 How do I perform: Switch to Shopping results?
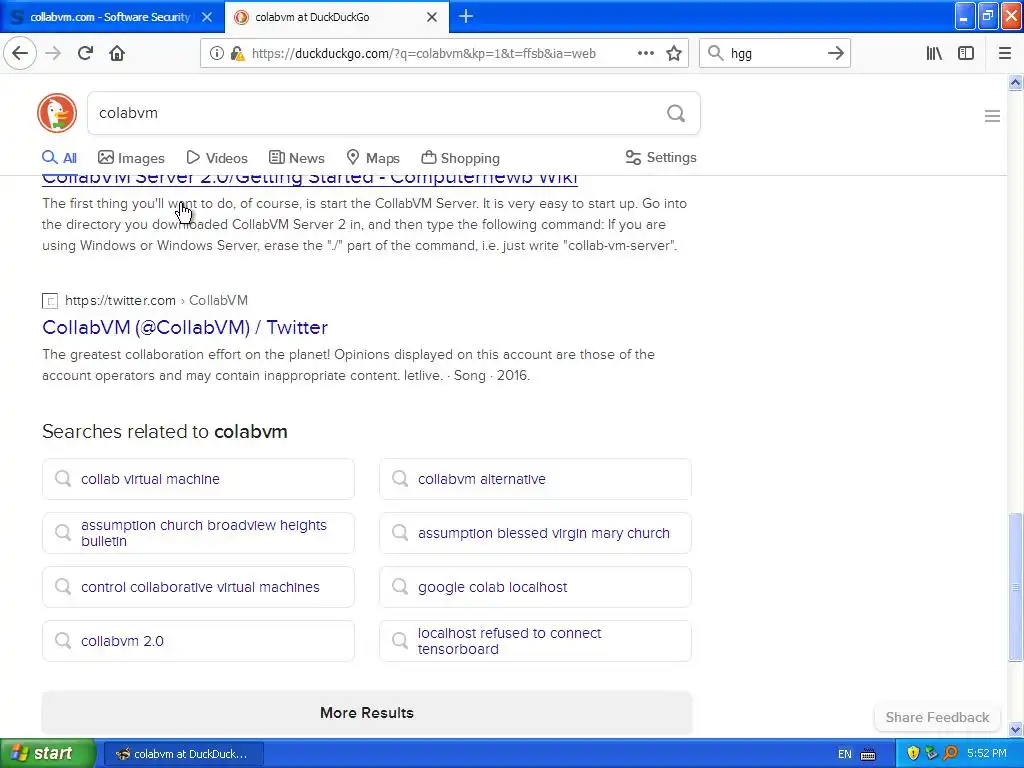(x=460, y=158)
